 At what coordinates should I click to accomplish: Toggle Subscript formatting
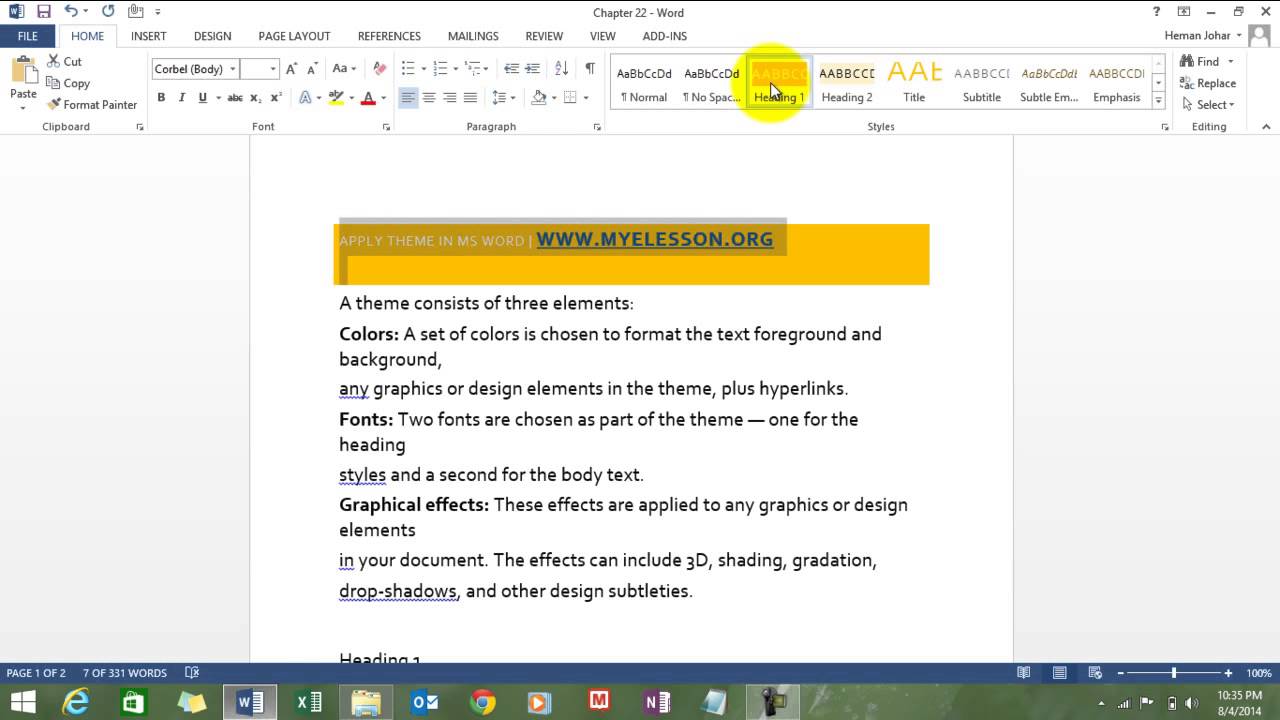256,97
